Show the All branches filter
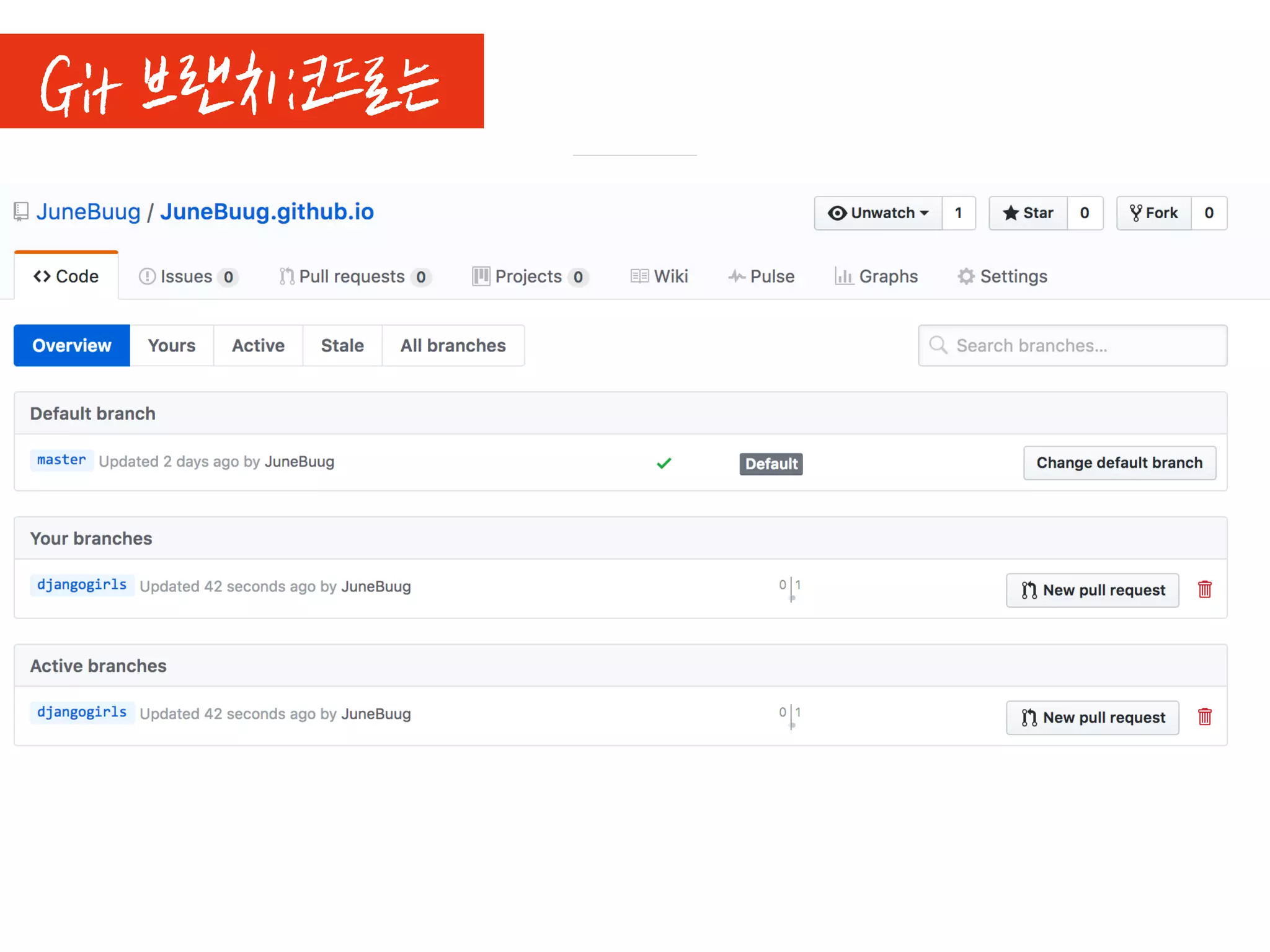The image size is (1270, 952). pyautogui.click(x=453, y=346)
